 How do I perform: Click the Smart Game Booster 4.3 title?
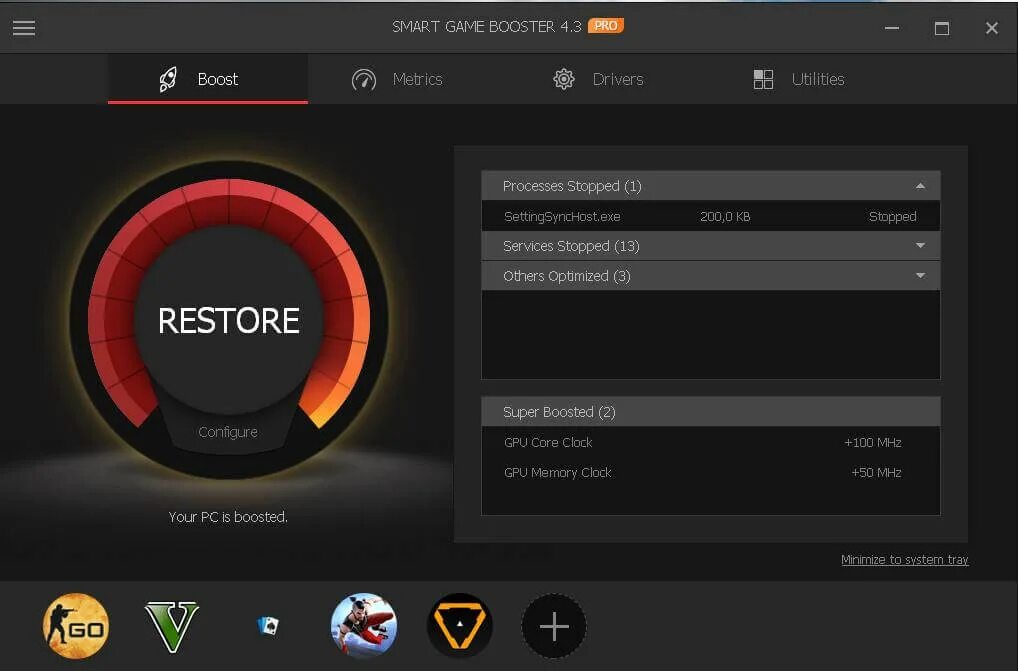(x=487, y=26)
